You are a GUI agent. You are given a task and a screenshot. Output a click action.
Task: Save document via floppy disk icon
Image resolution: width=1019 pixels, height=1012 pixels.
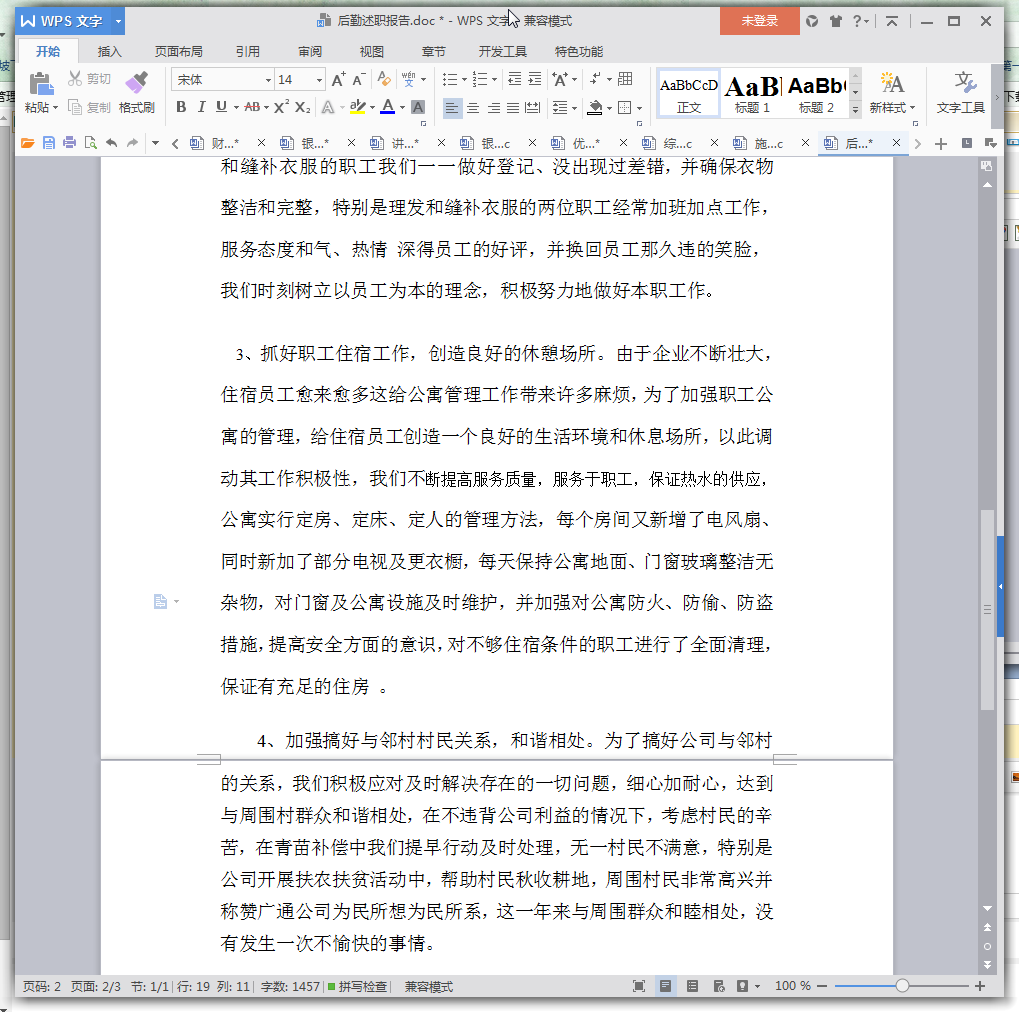49,143
